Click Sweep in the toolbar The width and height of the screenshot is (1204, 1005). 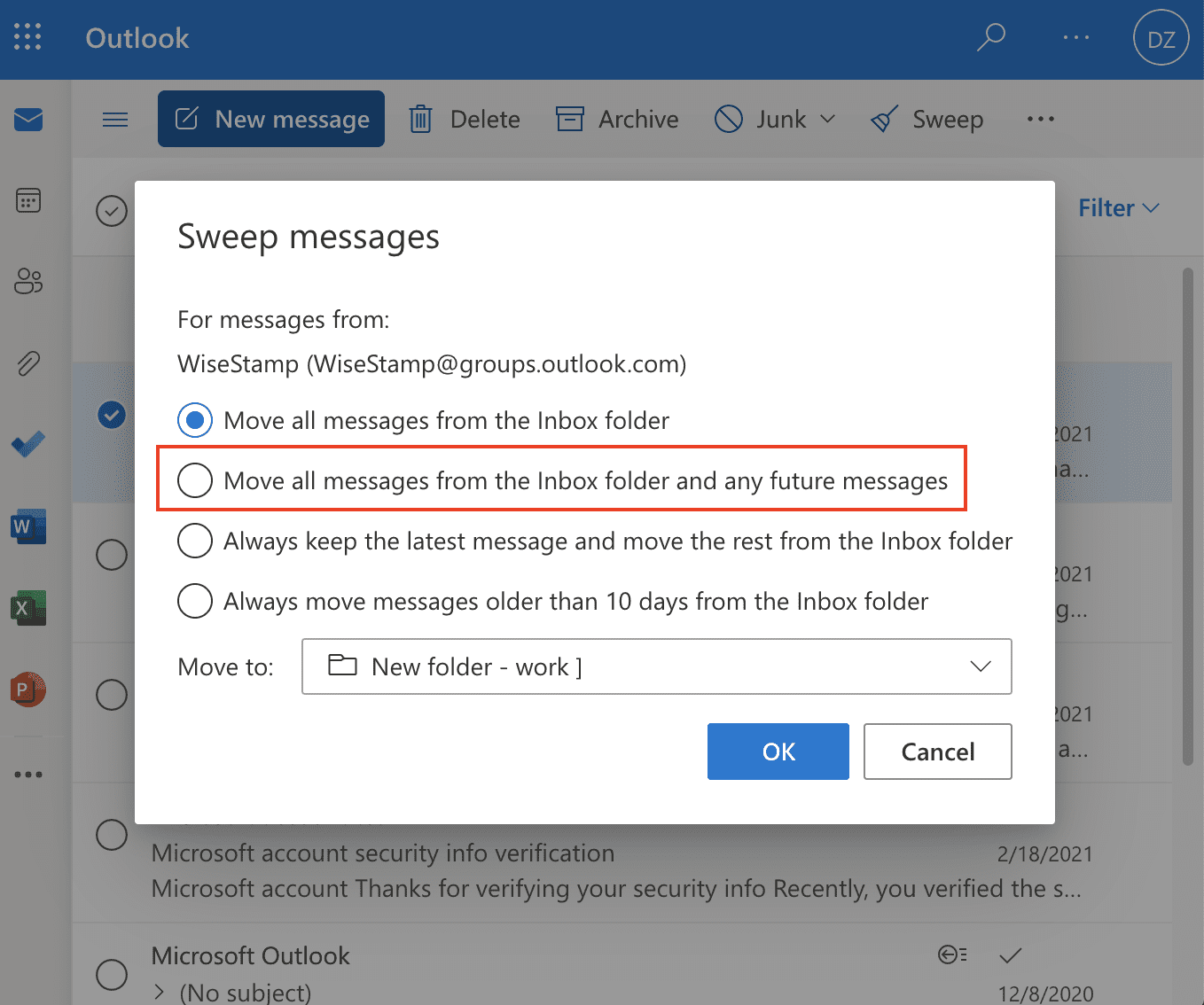[927, 119]
